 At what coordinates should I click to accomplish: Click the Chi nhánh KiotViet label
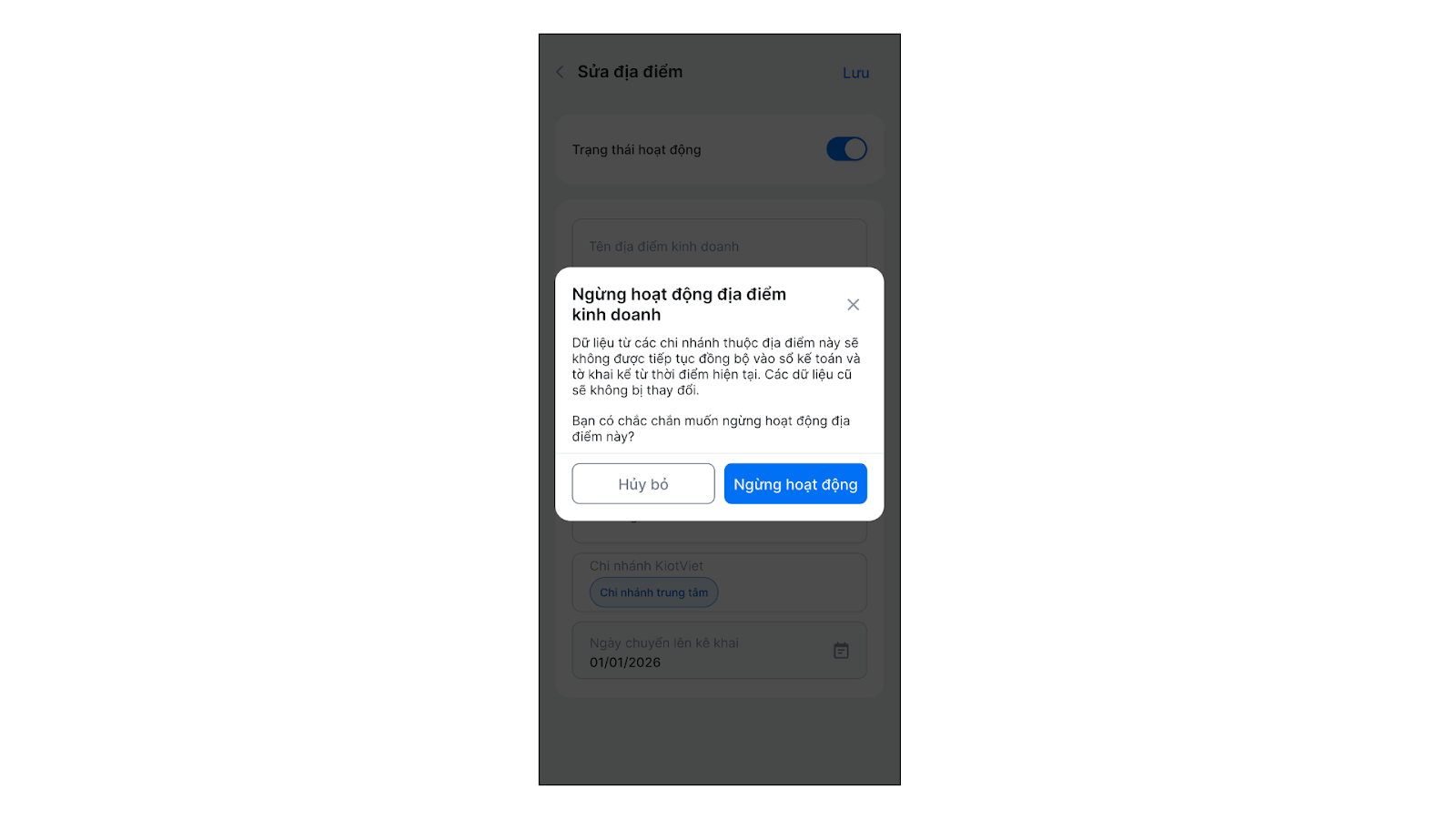646,566
